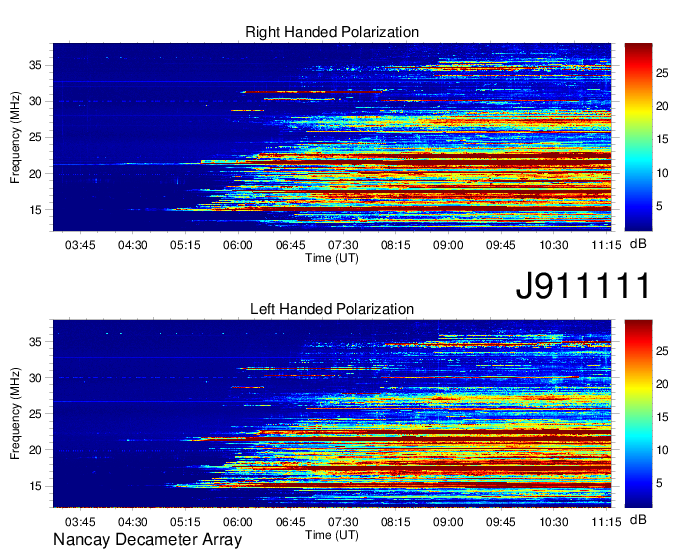Click 35 MHz tick on Left Handed plot
The image size is (680, 552).
35,342
